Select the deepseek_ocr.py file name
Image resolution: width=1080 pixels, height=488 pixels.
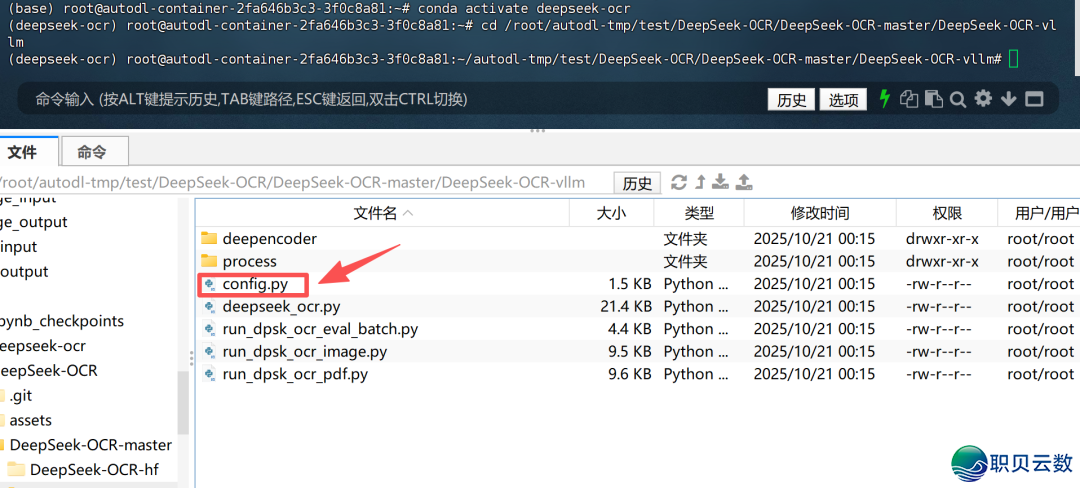click(x=281, y=306)
